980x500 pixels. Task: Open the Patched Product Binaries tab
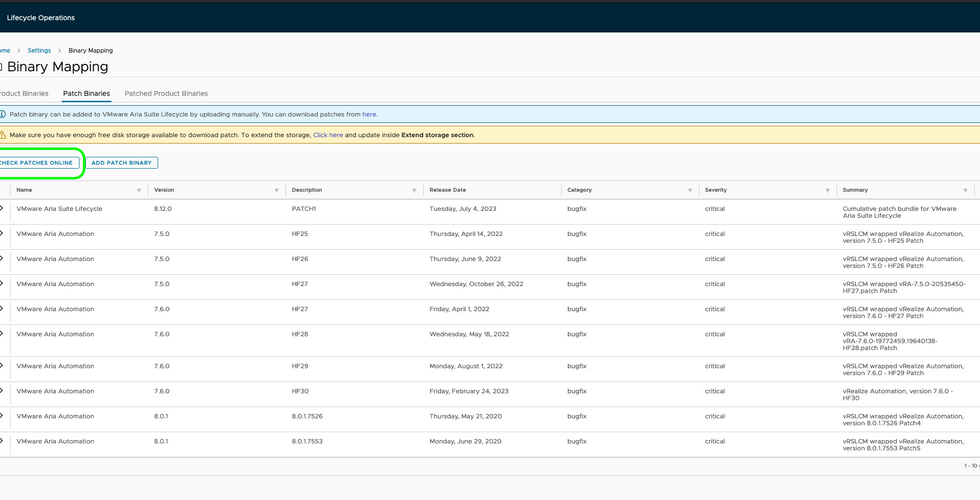click(166, 94)
